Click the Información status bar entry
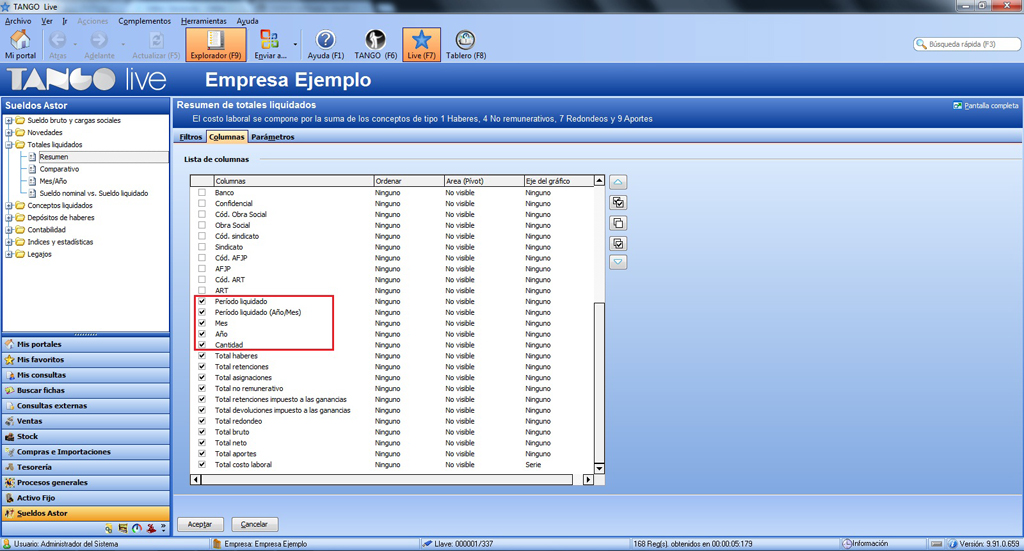 pos(865,544)
